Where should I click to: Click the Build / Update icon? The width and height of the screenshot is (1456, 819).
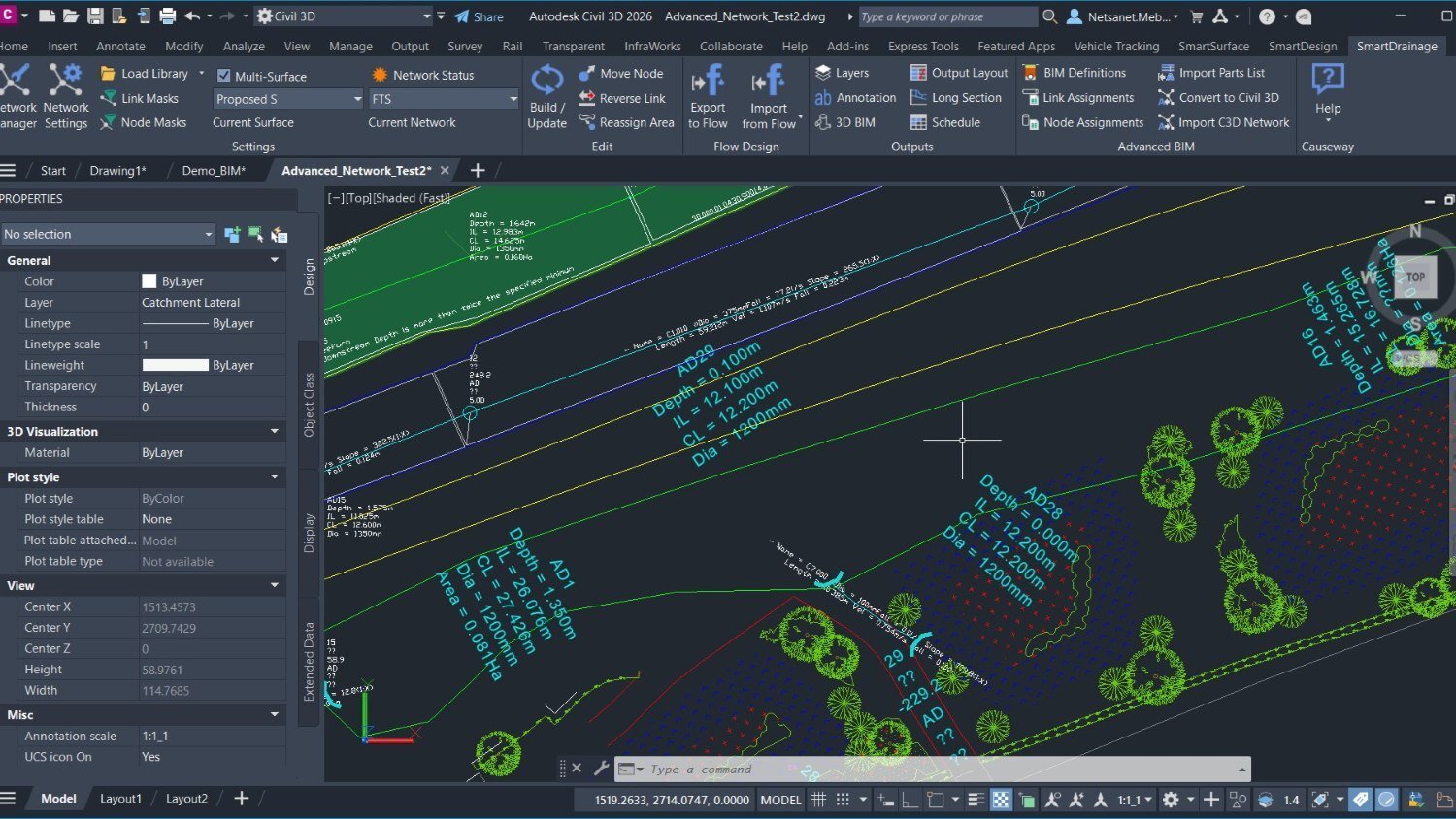click(546, 82)
